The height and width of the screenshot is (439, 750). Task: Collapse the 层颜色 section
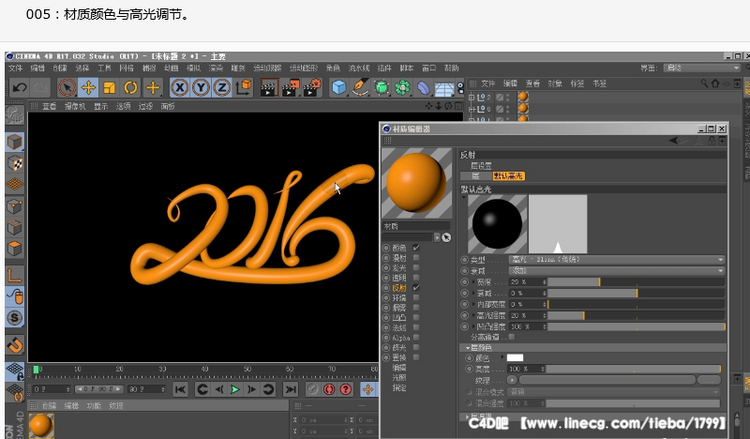tap(467, 348)
